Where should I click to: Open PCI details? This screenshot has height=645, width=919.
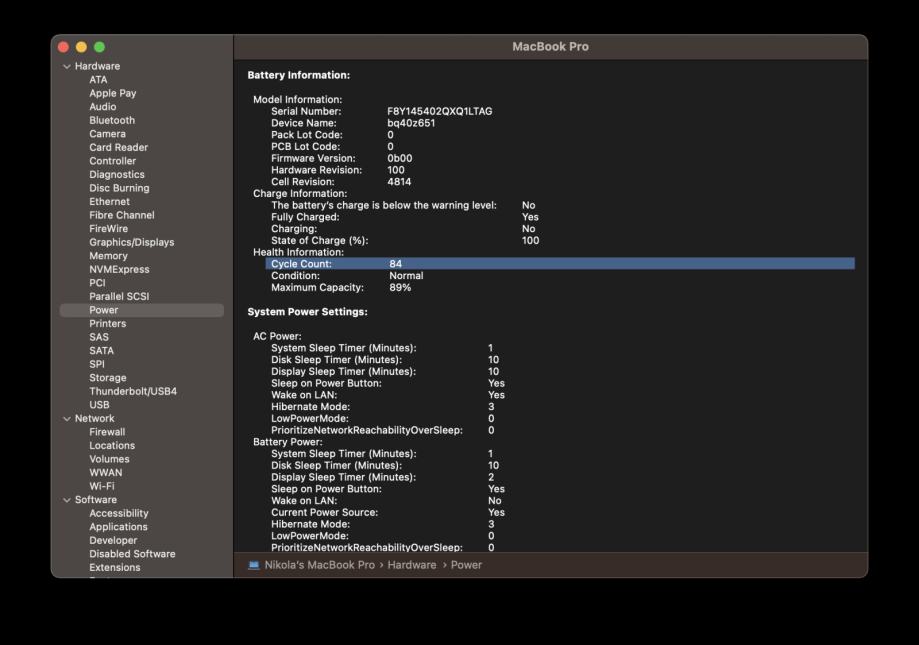point(97,283)
